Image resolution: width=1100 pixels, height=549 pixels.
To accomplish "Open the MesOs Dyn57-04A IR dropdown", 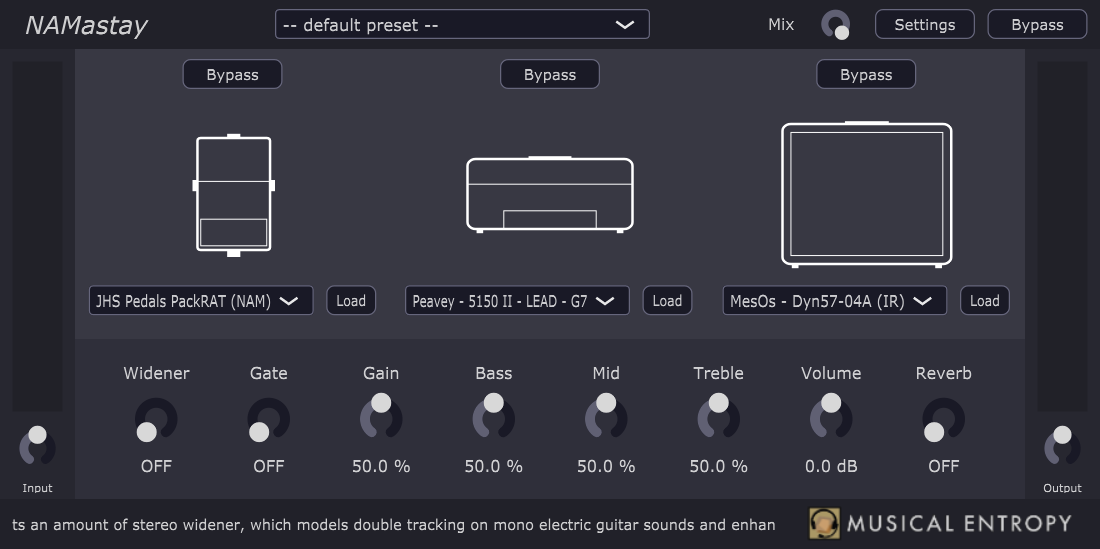I will 834,301.
